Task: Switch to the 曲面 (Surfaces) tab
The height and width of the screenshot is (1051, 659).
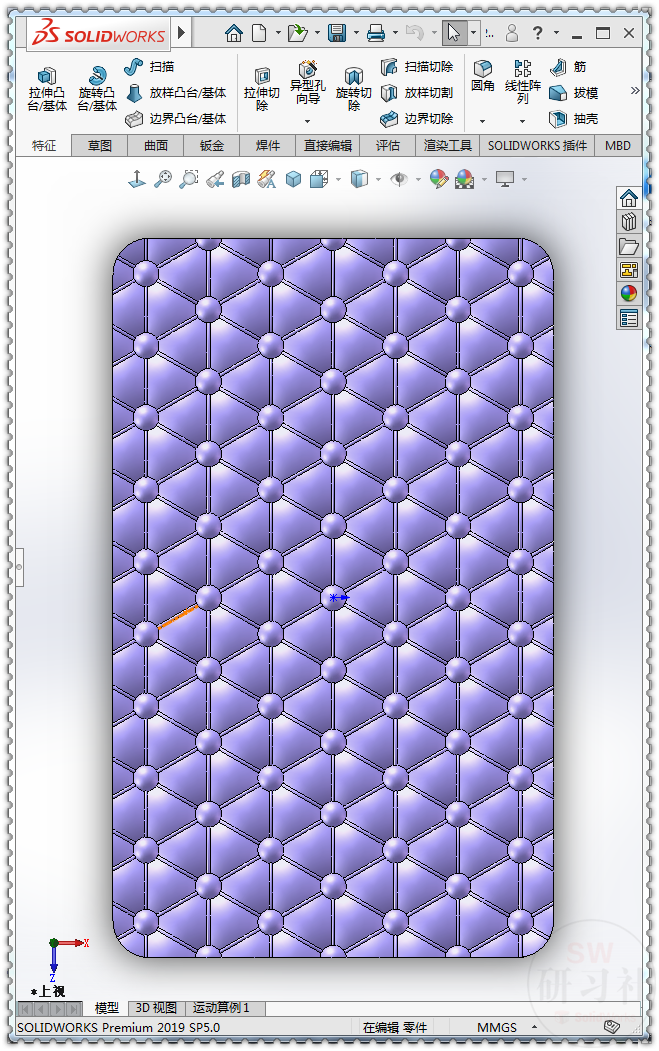Action: pyautogui.click(x=156, y=145)
